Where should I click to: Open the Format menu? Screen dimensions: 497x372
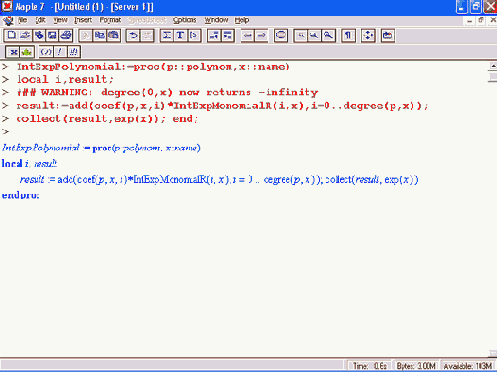point(110,20)
